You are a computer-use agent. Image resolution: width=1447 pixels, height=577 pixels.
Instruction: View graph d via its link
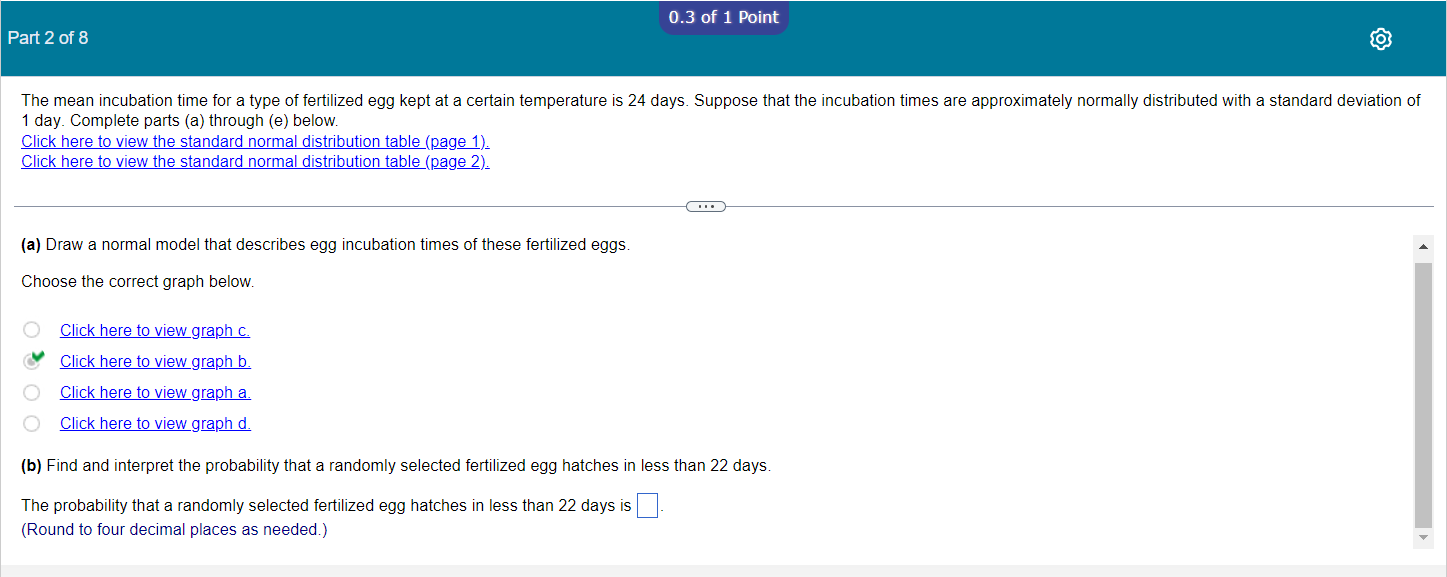point(154,423)
